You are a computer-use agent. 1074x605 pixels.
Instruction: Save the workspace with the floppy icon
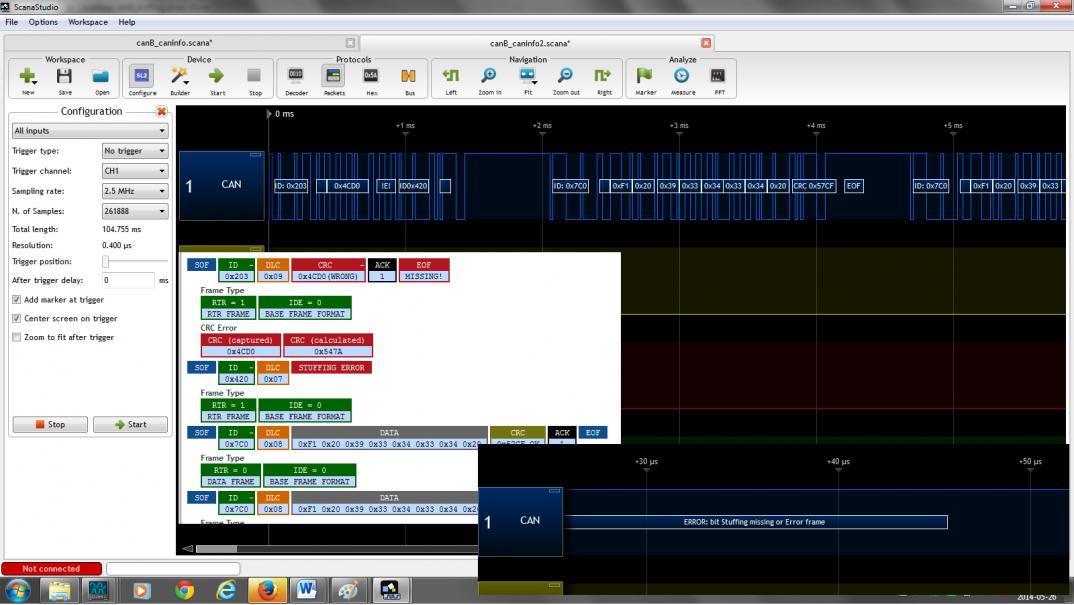(64, 80)
